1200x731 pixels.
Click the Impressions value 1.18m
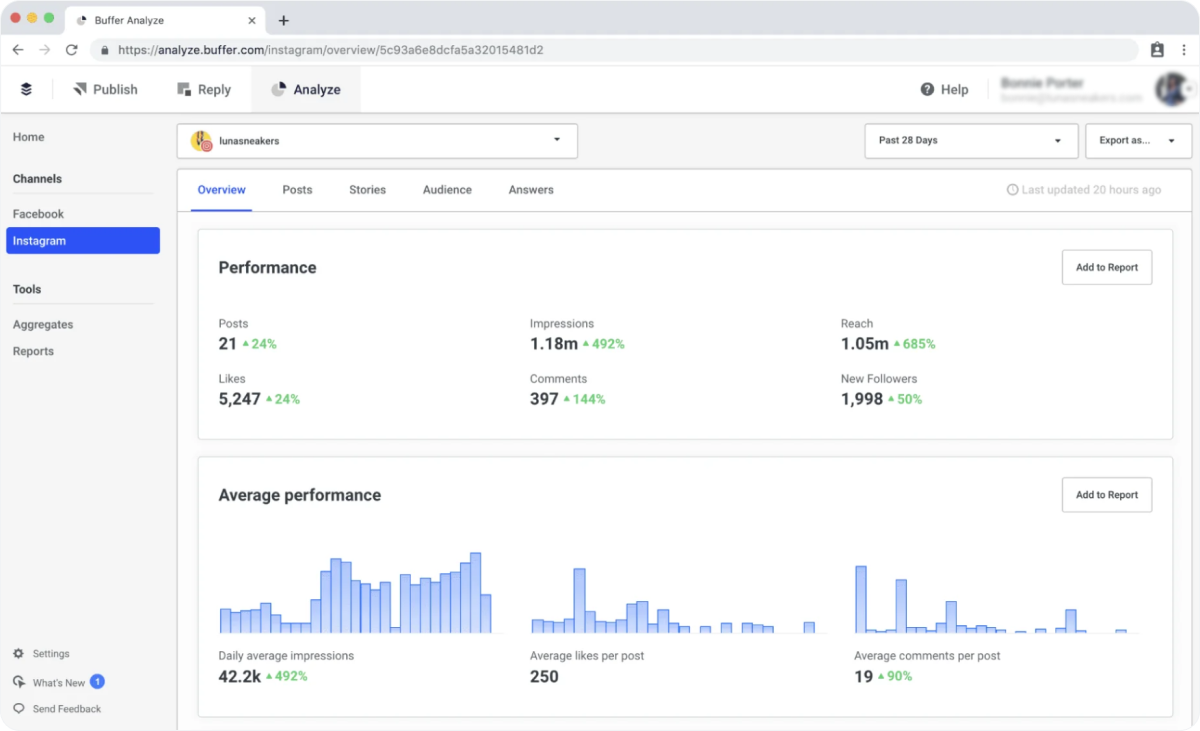tap(554, 344)
